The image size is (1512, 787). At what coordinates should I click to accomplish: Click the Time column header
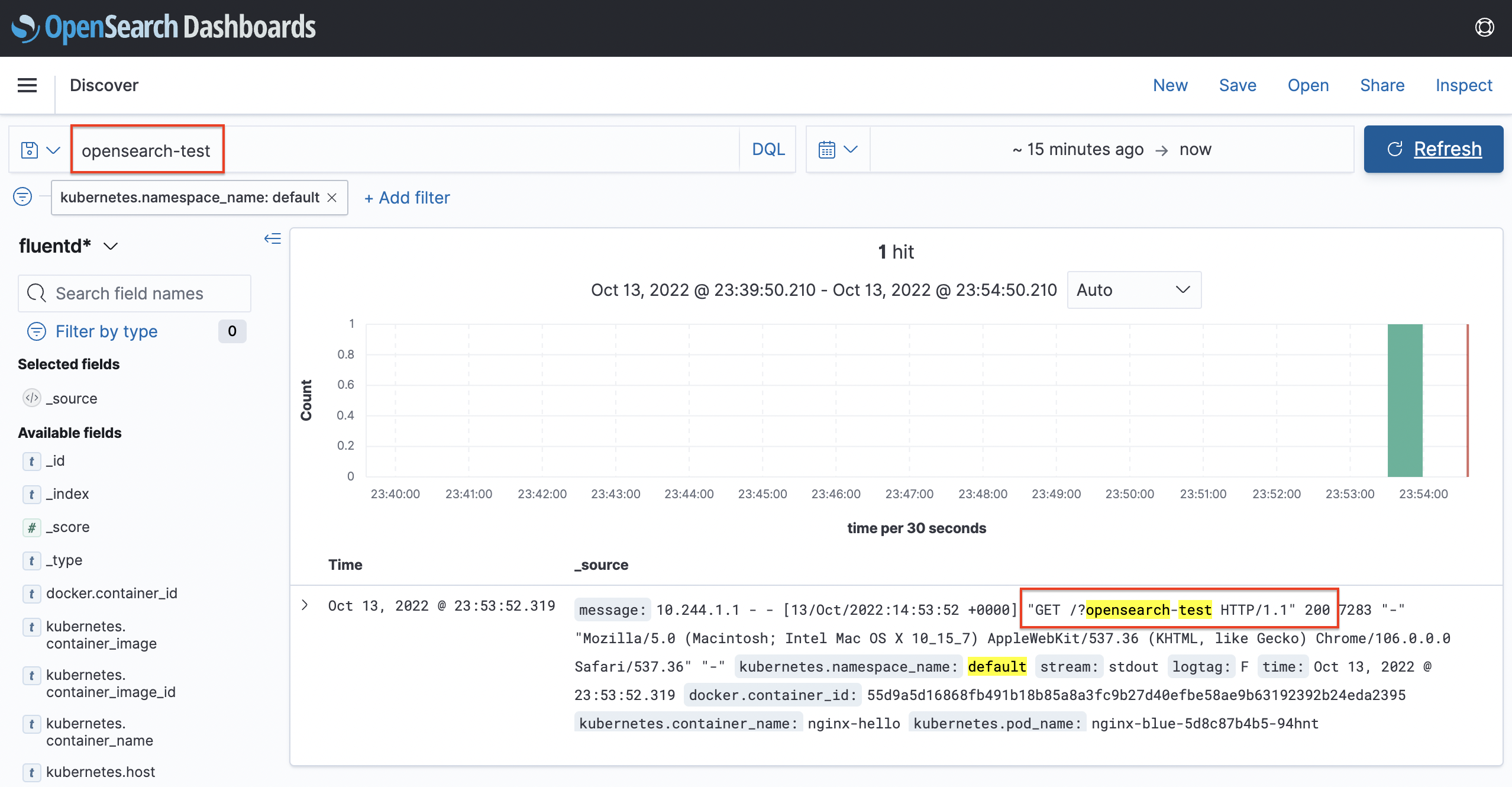(345, 565)
